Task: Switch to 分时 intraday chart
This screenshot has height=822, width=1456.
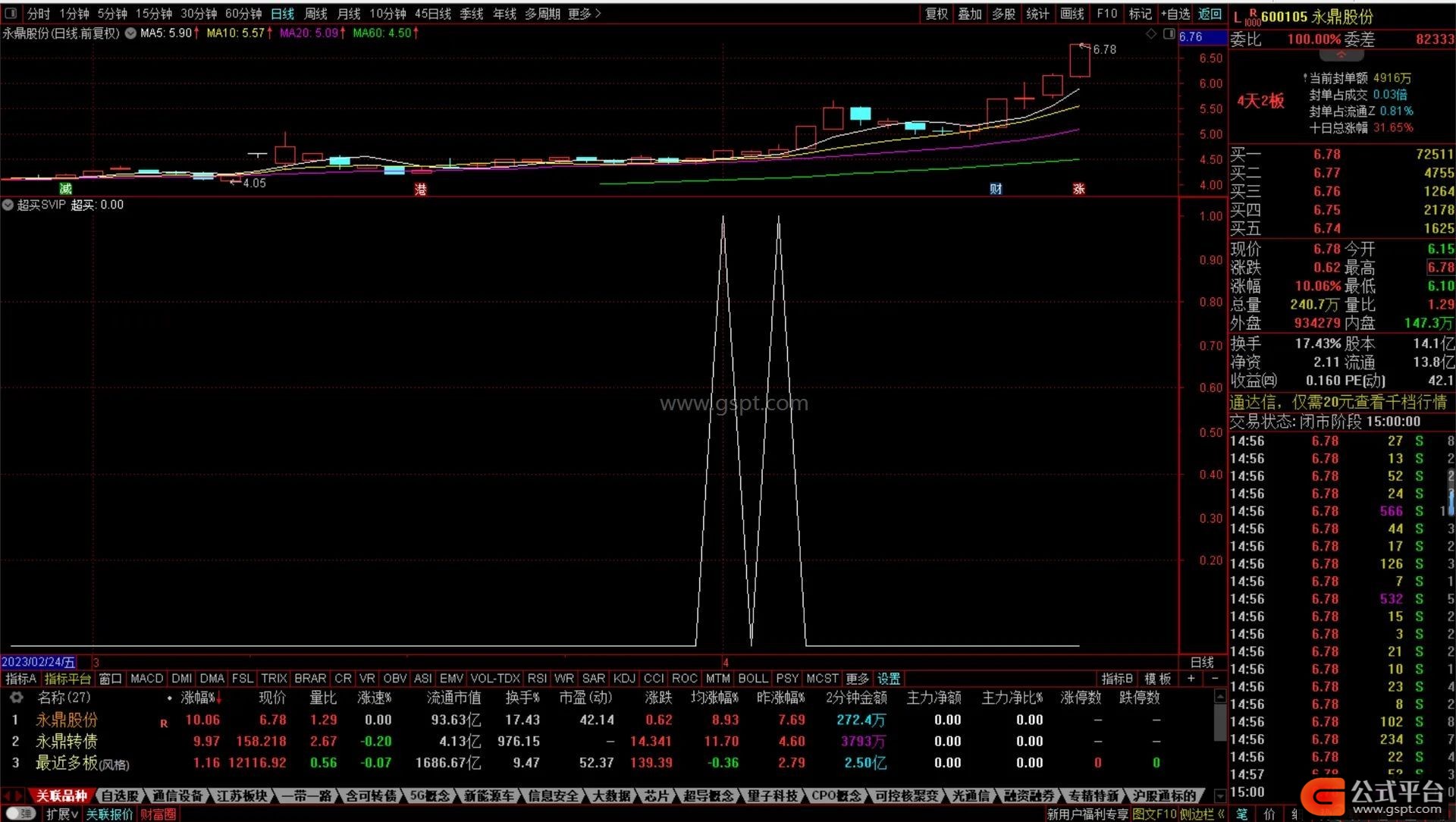Action: (x=39, y=14)
